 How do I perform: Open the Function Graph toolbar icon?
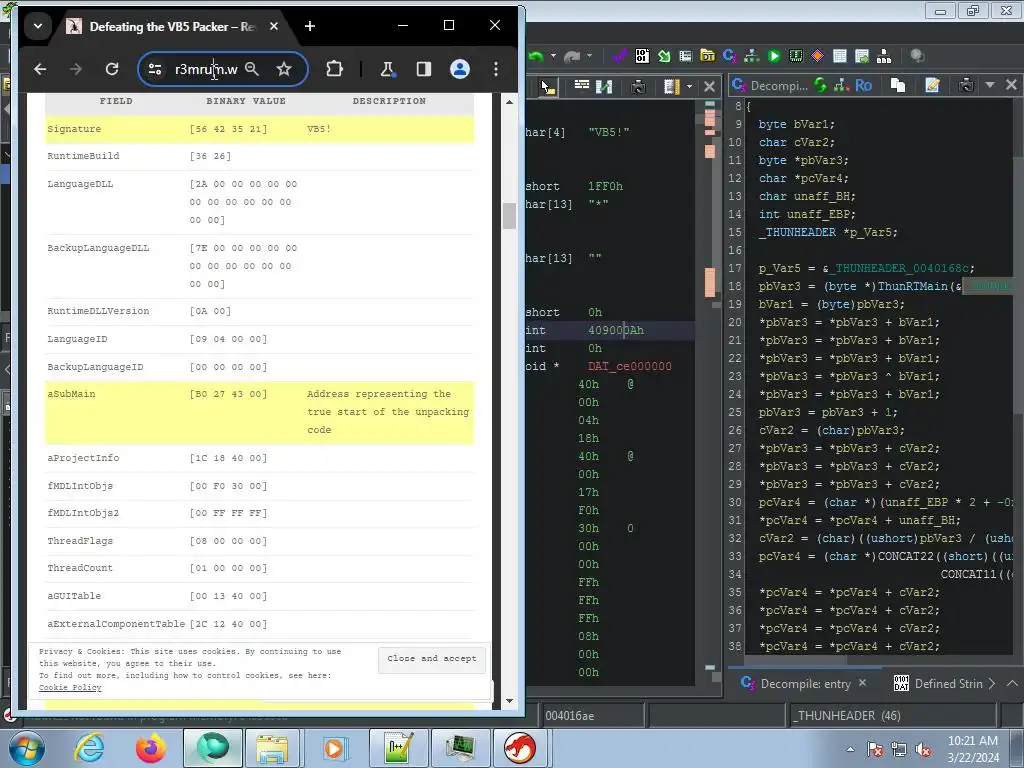click(752, 56)
